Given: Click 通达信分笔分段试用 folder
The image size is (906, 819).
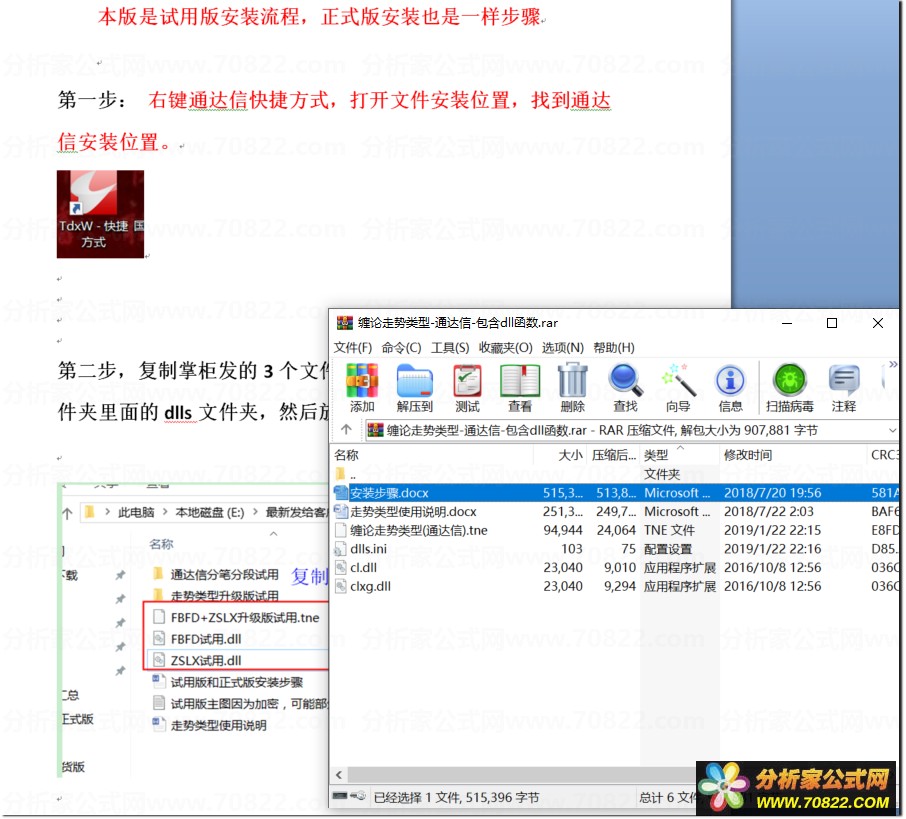Looking at the screenshot, I should pos(216,574).
